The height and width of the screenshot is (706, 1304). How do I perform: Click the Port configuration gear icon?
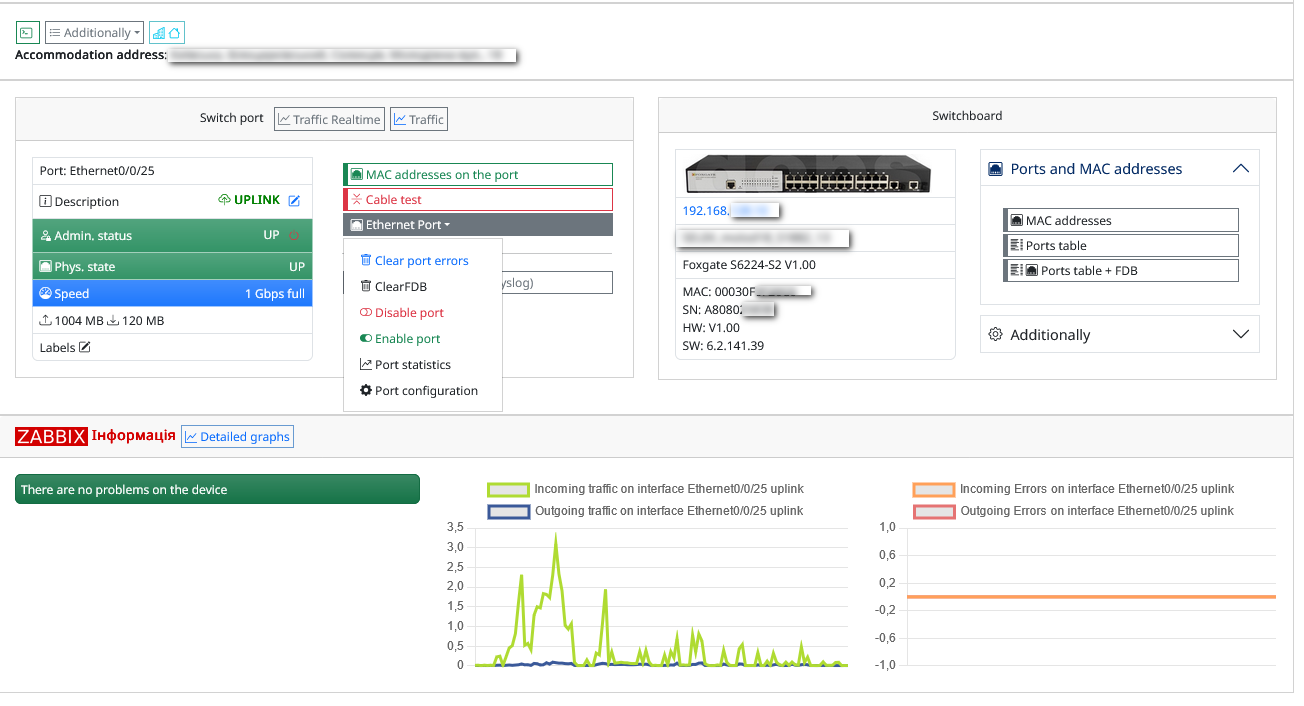tap(366, 391)
